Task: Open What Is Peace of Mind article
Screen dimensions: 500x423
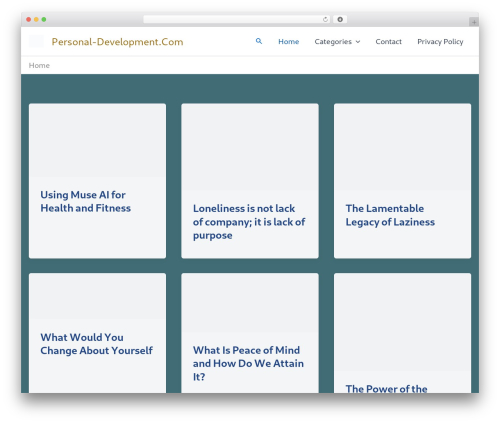Action: pos(248,363)
